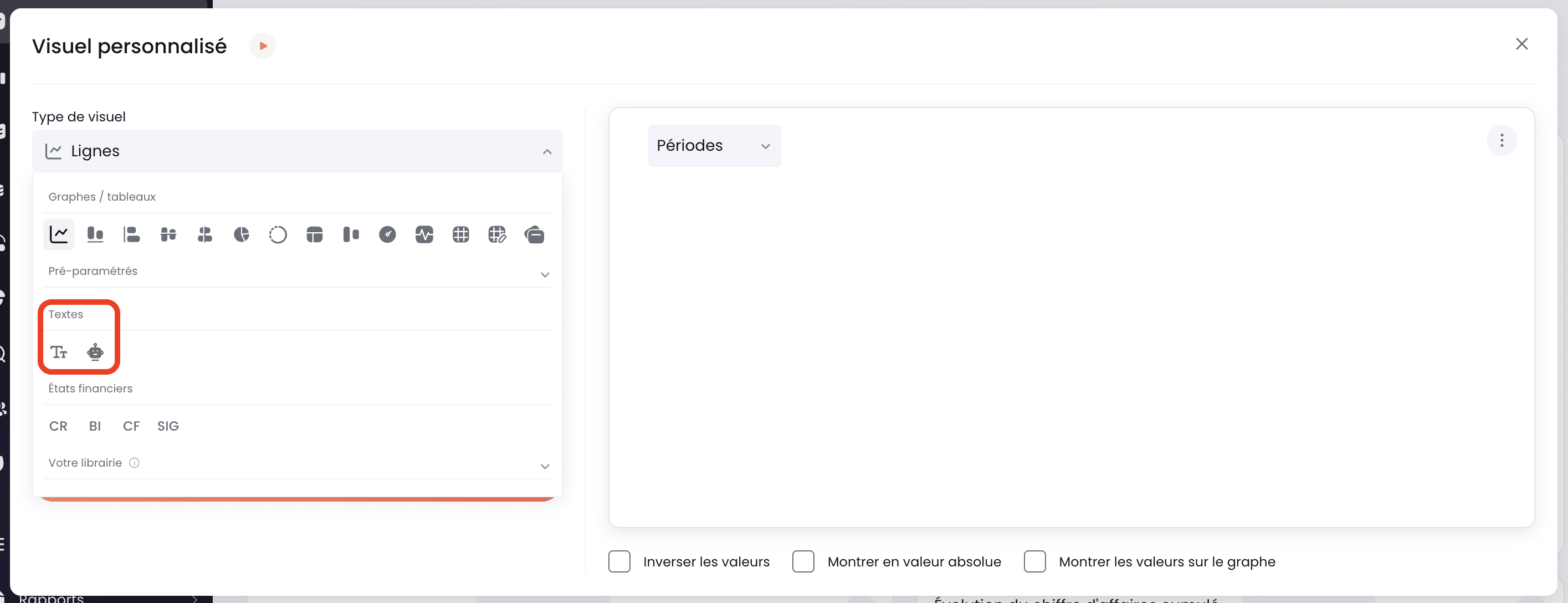This screenshot has height=603, width=1568.
Task: Select the line chart visual icon
Action: (58, 234)
